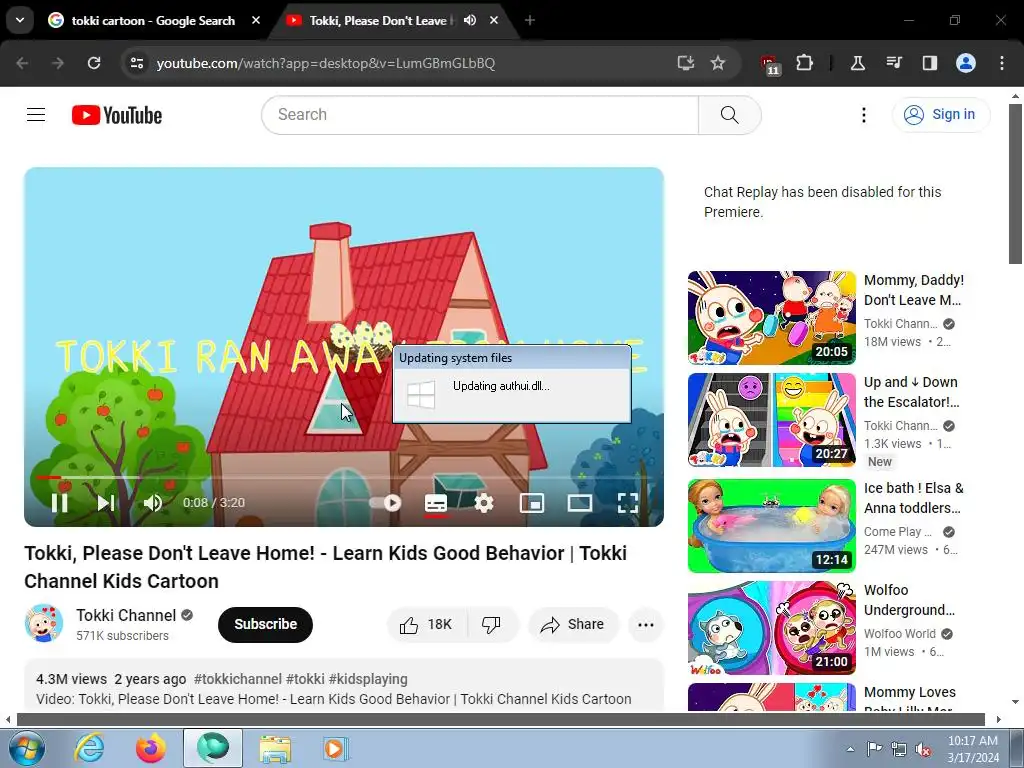
Task: Enter full screen mode
Action: [628, 502]
